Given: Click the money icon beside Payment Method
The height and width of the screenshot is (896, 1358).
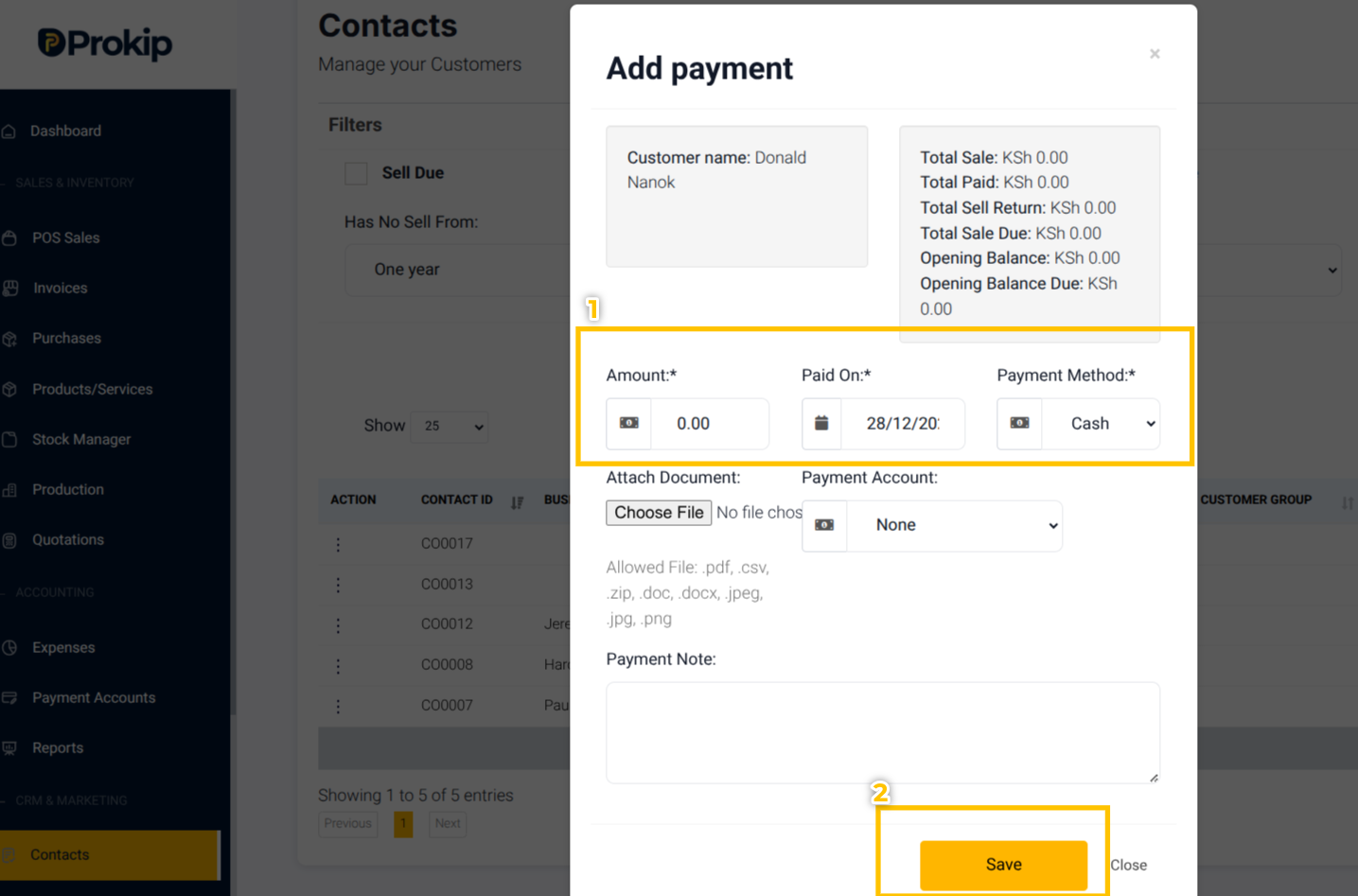Looking at the screenshot, I should (1019, 423).
